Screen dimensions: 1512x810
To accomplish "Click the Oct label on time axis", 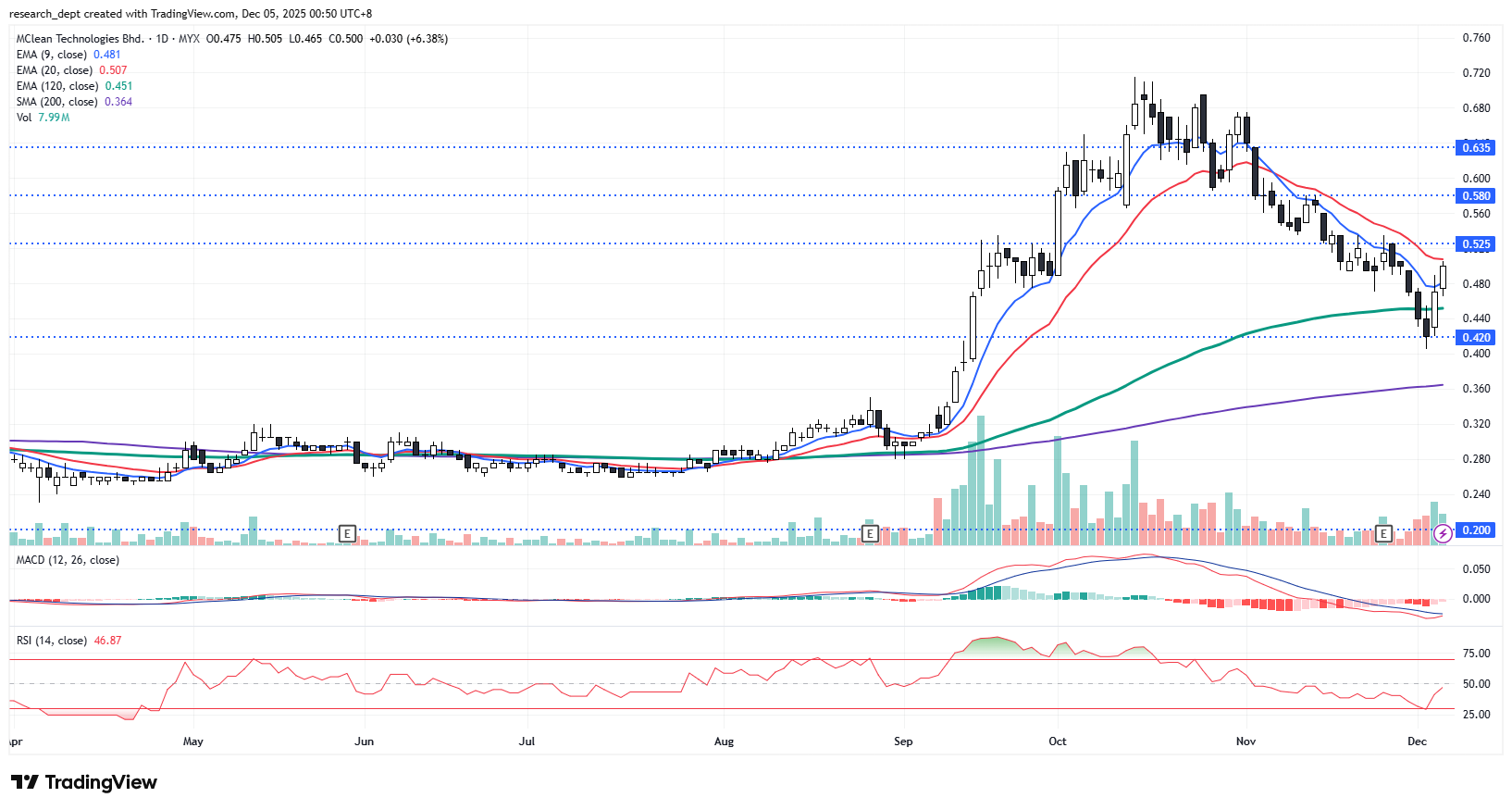I will point(1057,741).
